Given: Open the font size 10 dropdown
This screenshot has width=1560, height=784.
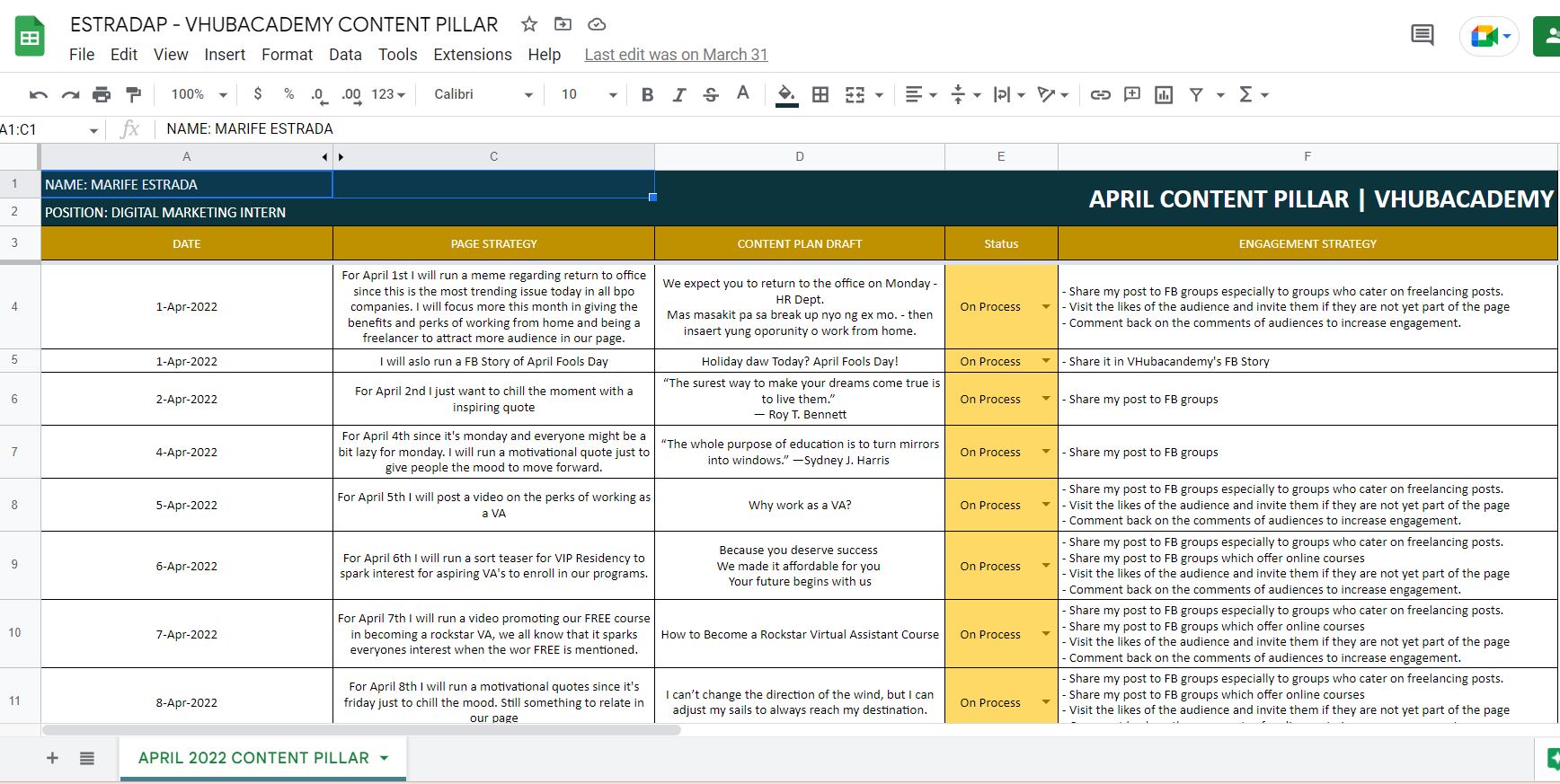Looking at the screenshot, I should (589, 94).
